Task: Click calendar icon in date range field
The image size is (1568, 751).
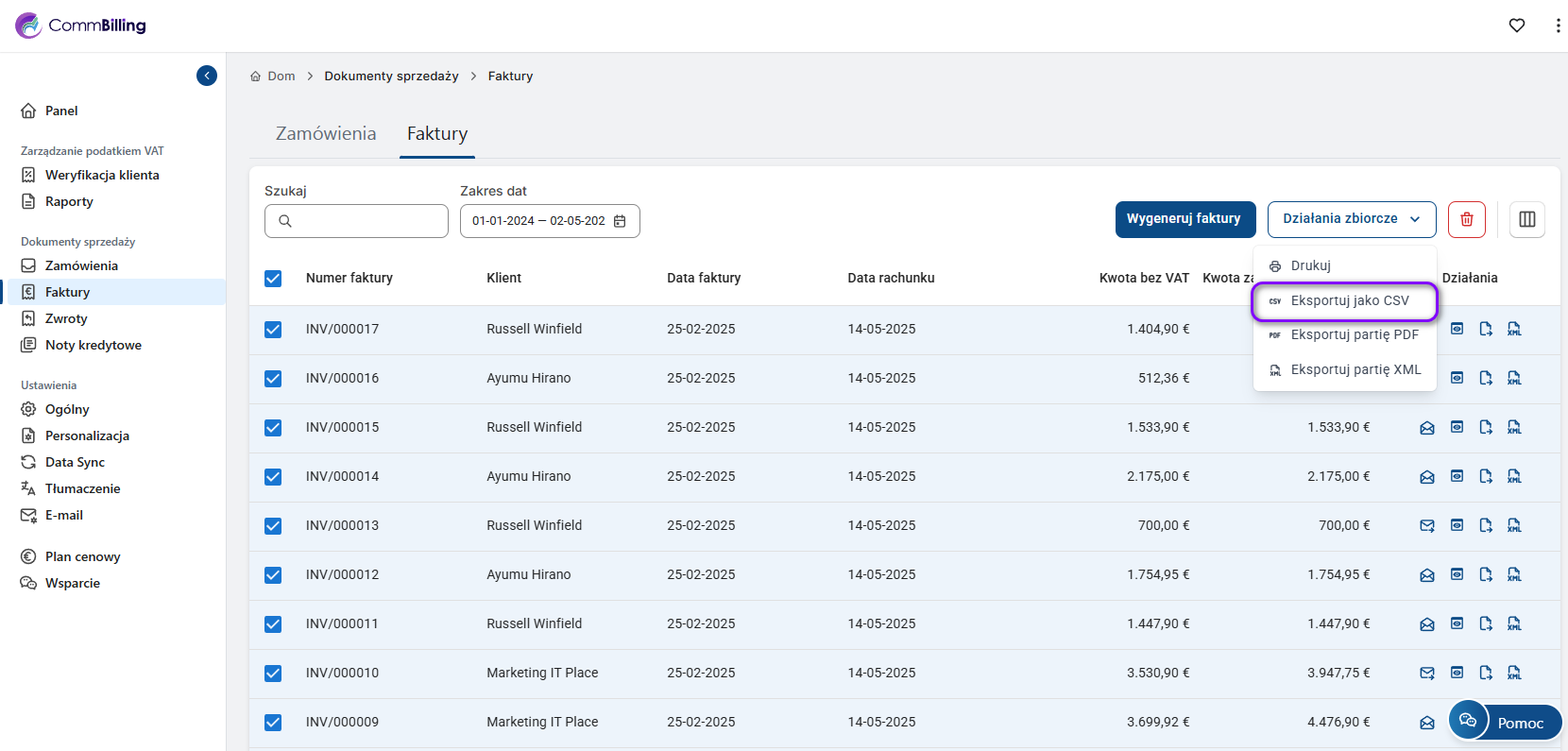Action: pos(620,221)
